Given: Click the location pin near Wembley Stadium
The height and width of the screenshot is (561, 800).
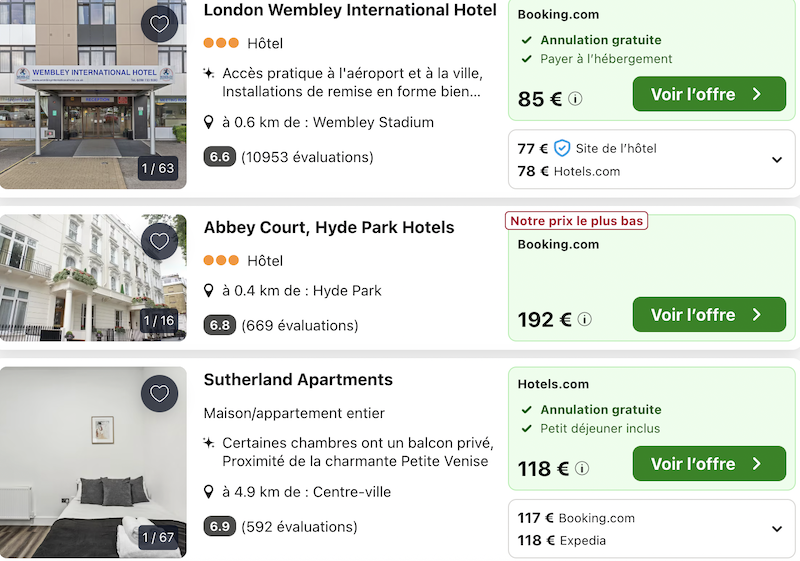Looking at the screenshot, I should (209, 123).
